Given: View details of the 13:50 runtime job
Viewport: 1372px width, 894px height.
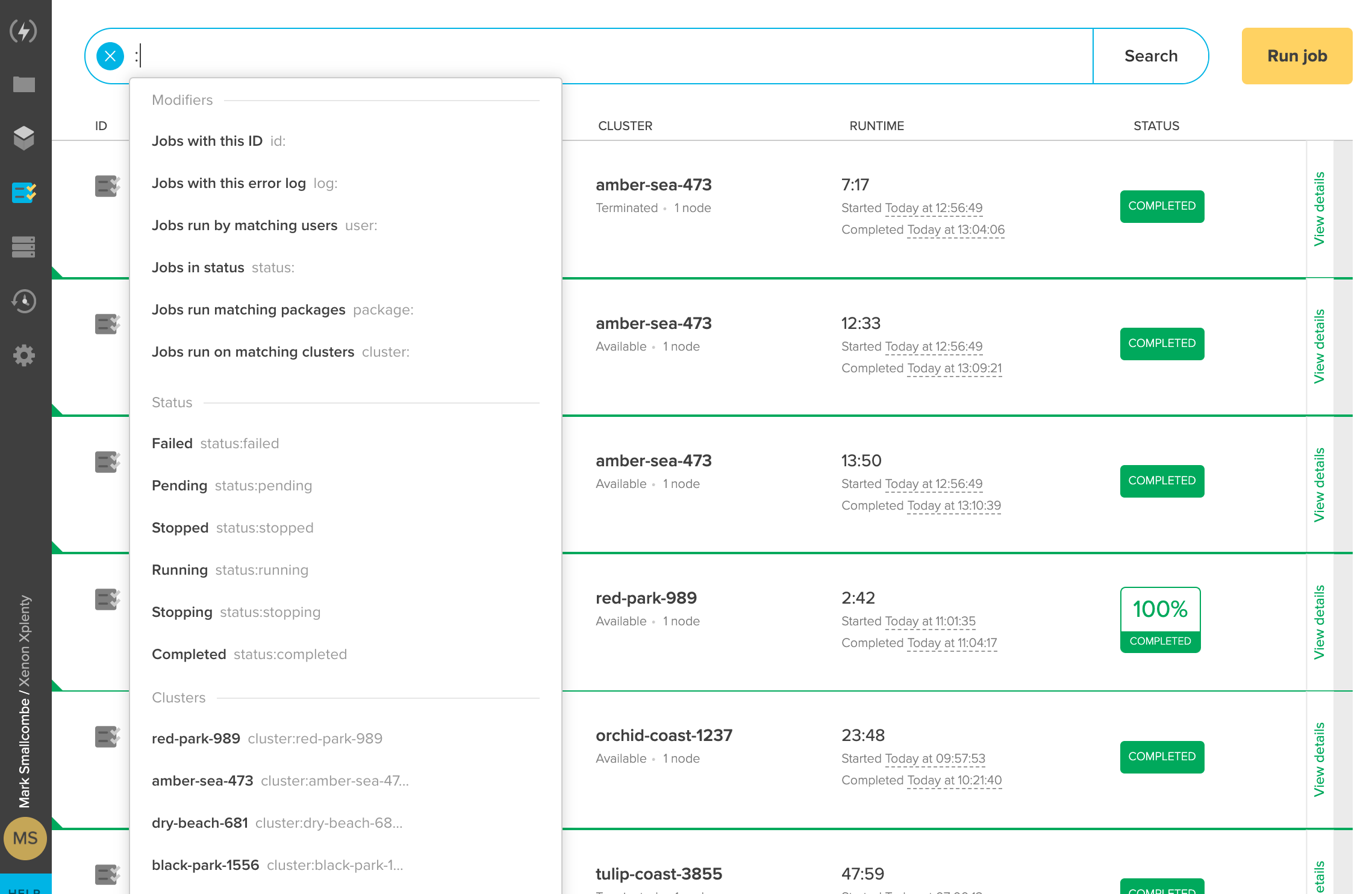Looking at the screenshot, I should pyautogui.click(x=1319, y=484).
